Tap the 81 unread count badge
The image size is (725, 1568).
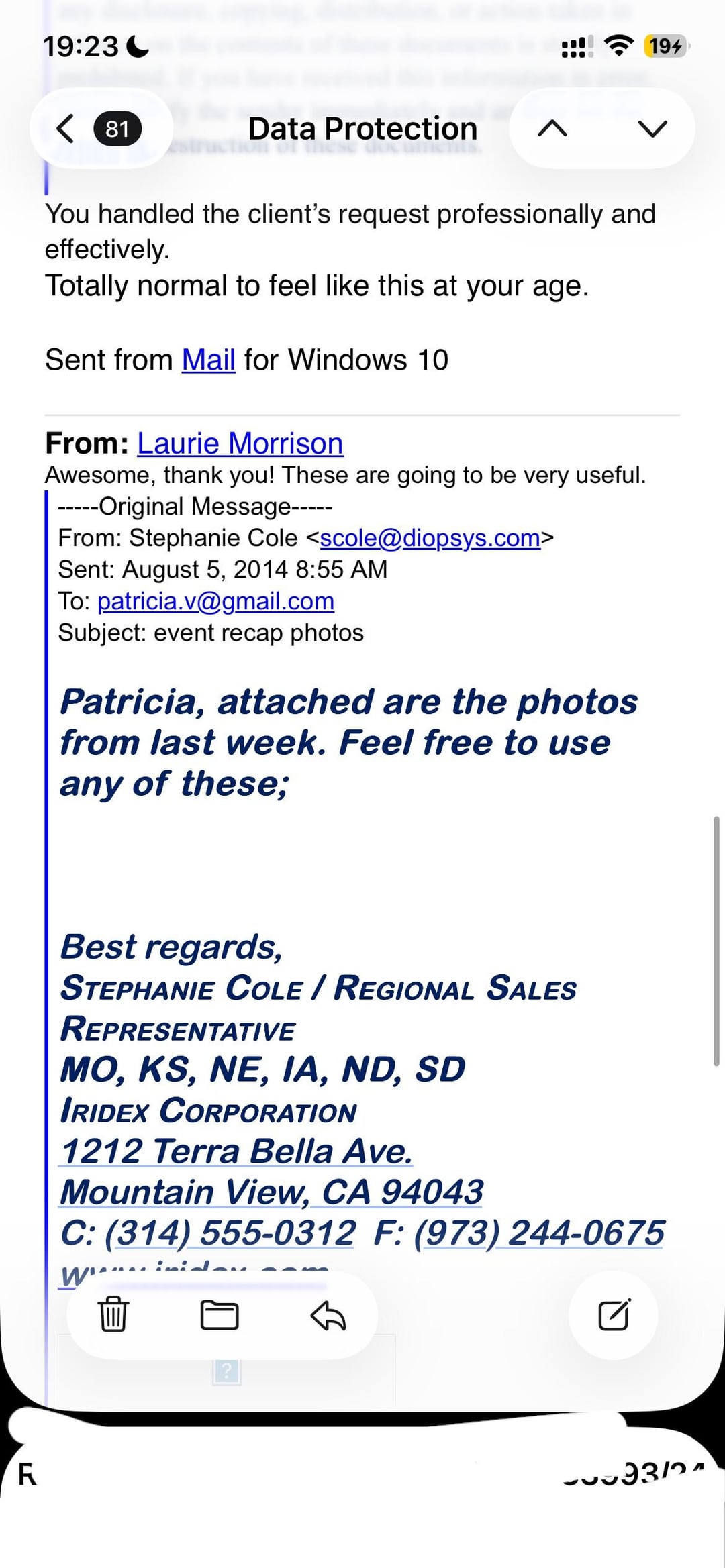pyautogui.click(x=117, y=128)
